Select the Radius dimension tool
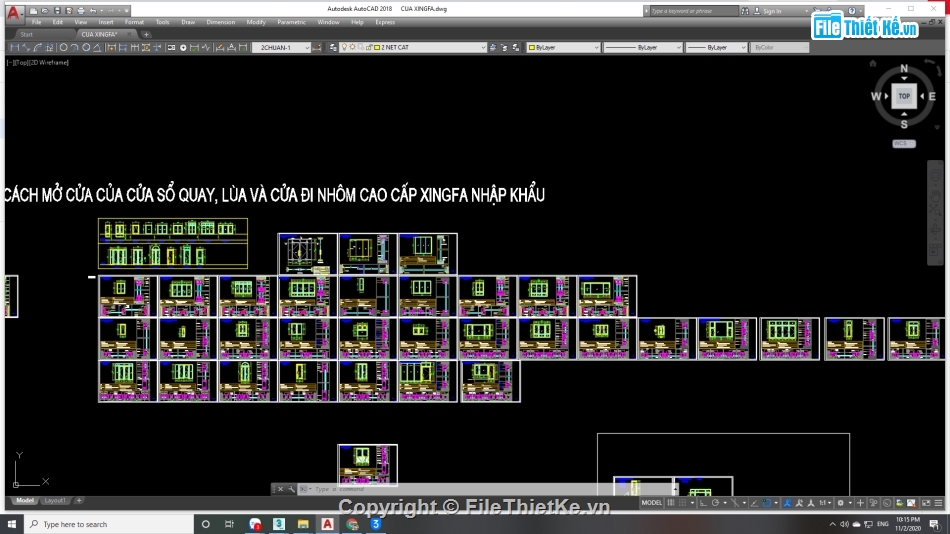The height and width of the screenshot is (534, 950). 63,47
